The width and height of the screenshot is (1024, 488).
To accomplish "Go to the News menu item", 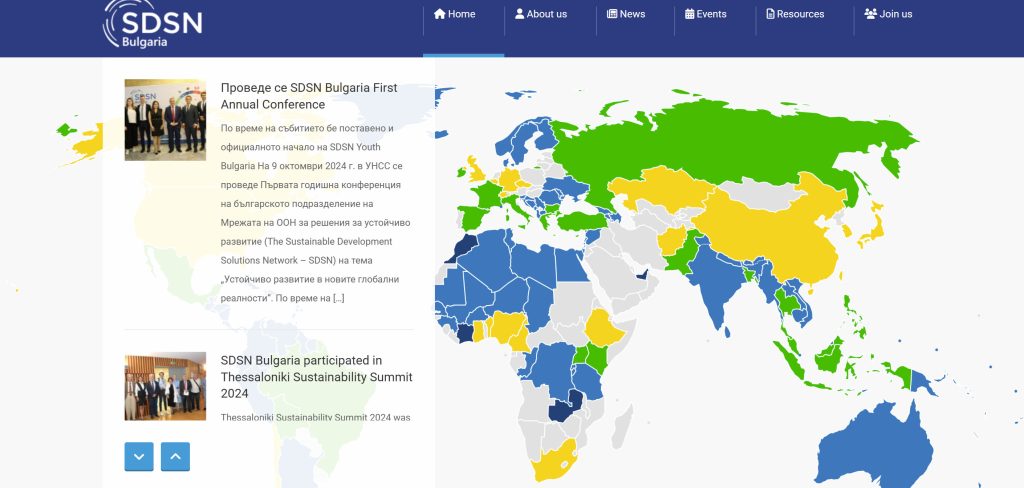I will (x=626, y=14).
